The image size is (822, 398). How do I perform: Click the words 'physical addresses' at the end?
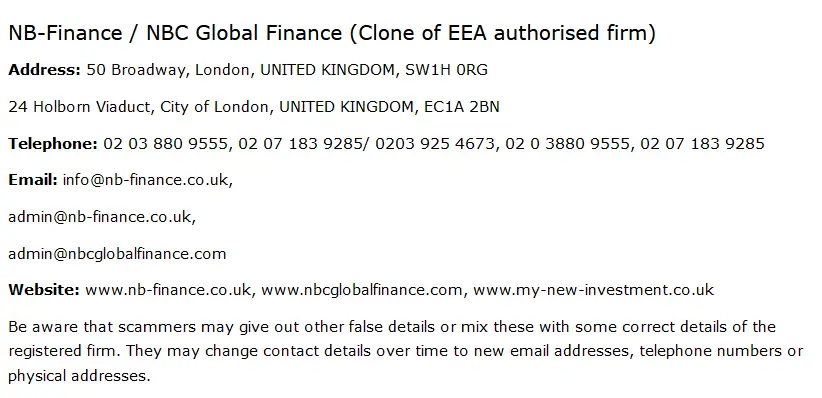[78, 376]
